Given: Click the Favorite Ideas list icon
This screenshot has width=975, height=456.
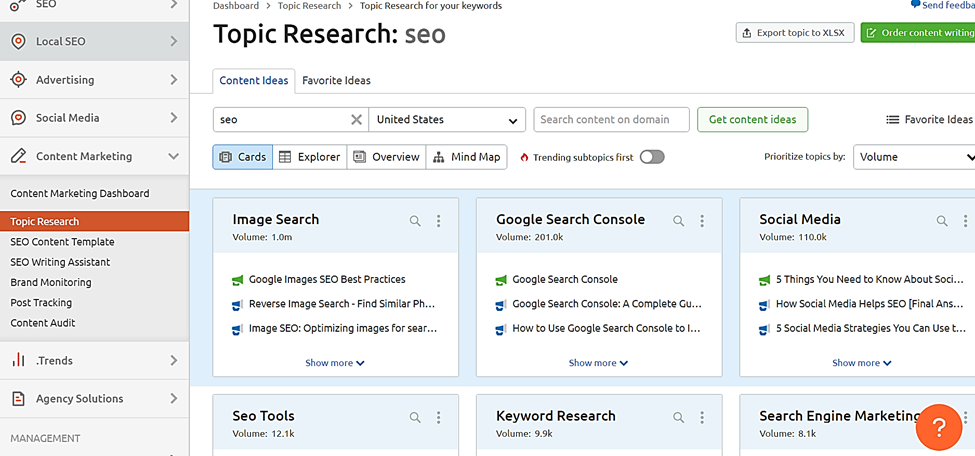Looking at the screenshot, I should point(892,119).
